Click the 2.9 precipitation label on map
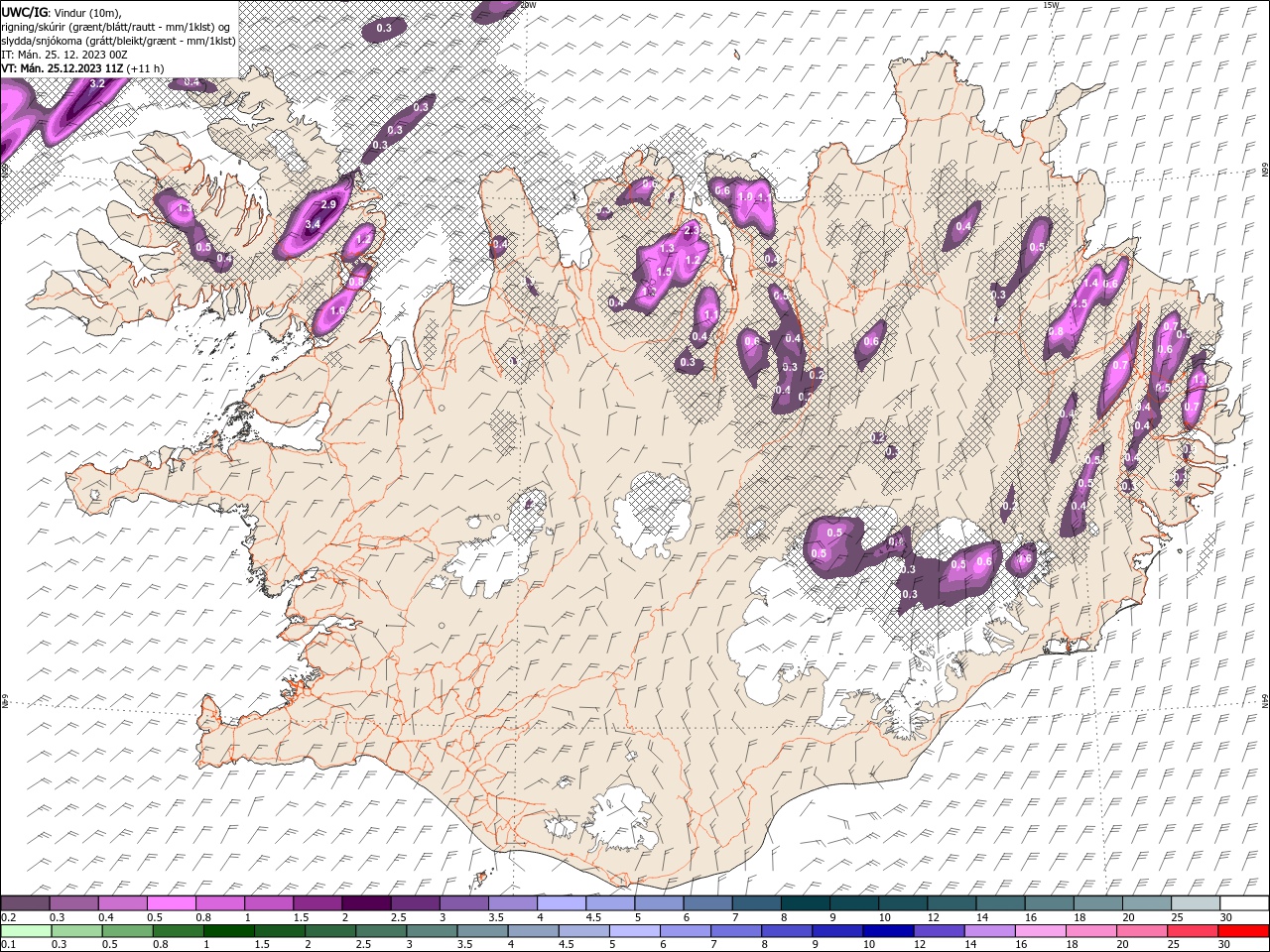The image size is (1270, 952). [x=330, y=204]
